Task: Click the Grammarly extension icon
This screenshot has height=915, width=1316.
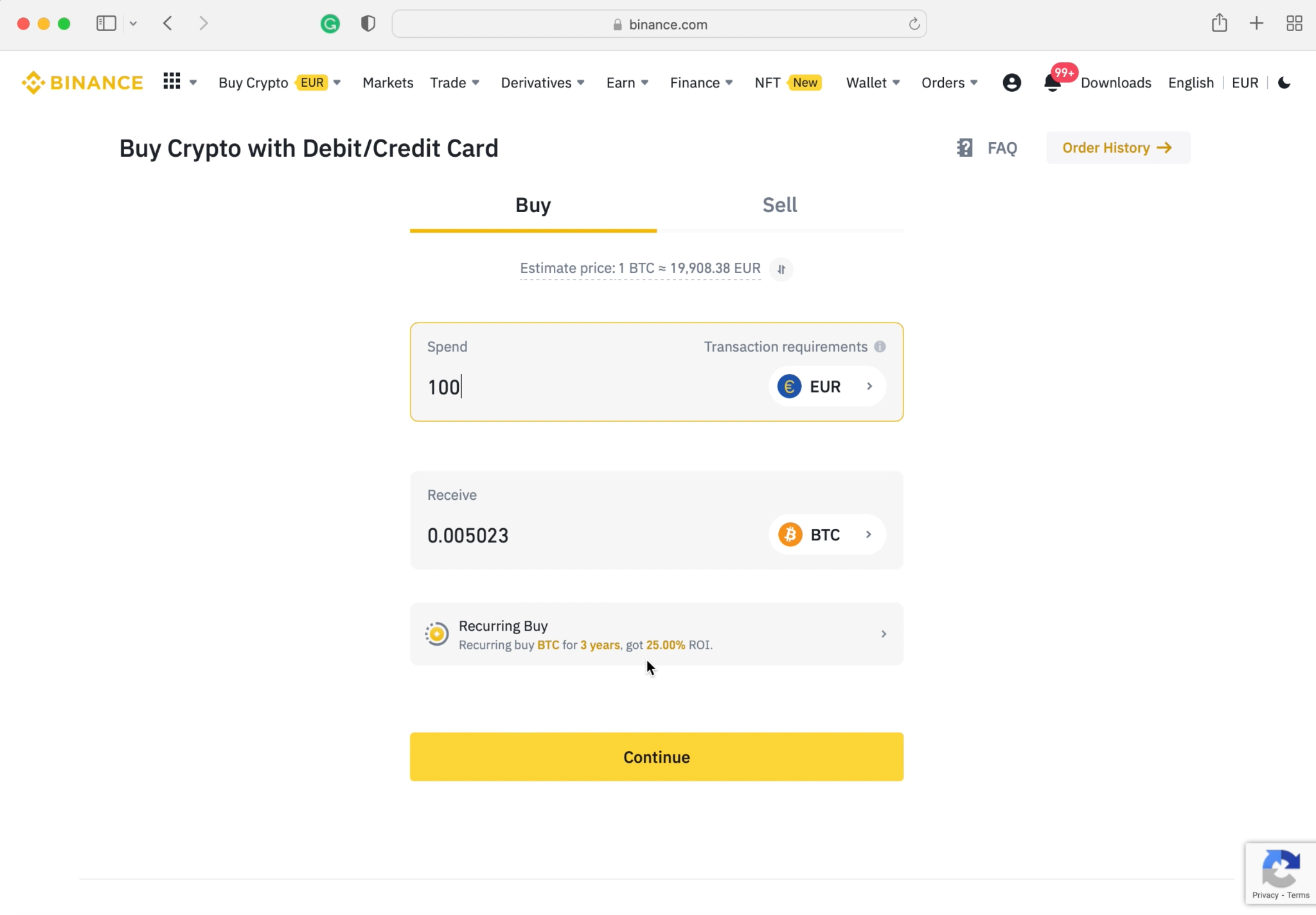Action: 330,24
